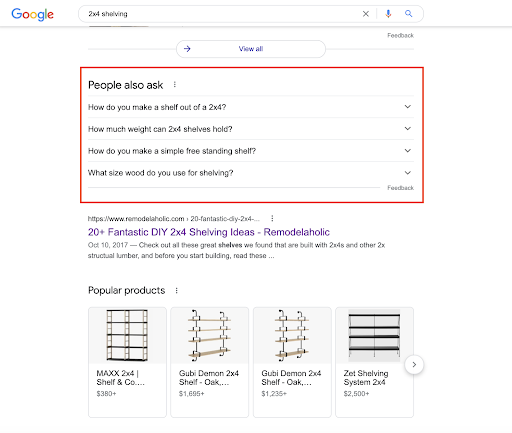Open the Zet Shelving System 2x4 product
Image resolution: width=512 pixels, height=433 pixels.
click(374, 362)
